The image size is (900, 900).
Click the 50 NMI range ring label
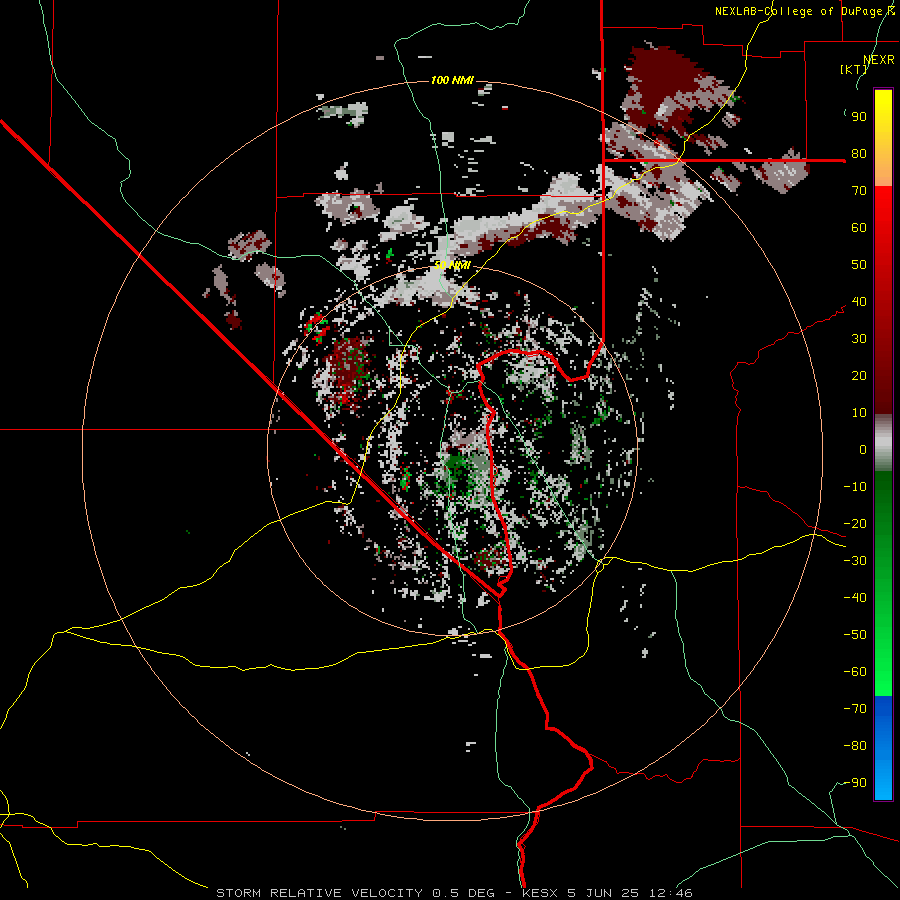click(452, 265)
